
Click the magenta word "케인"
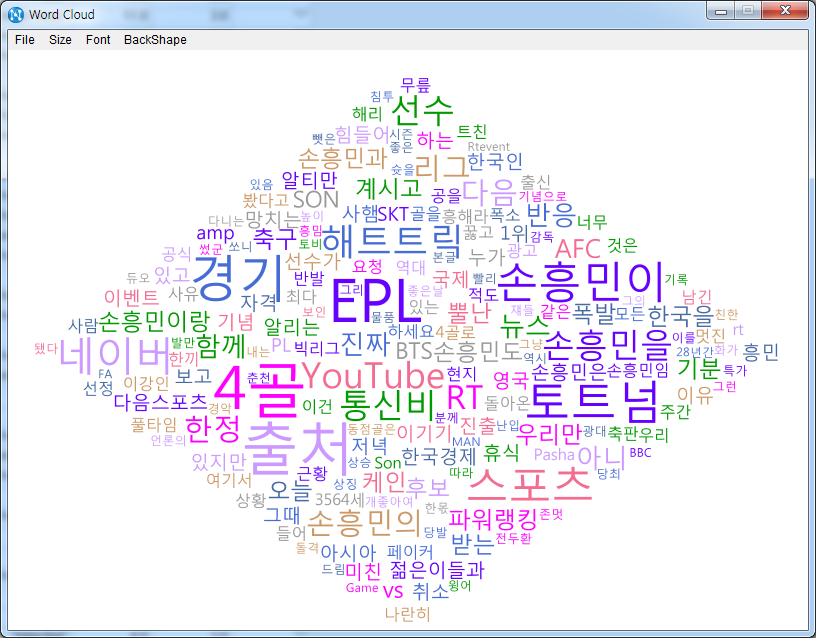(384, 482)
